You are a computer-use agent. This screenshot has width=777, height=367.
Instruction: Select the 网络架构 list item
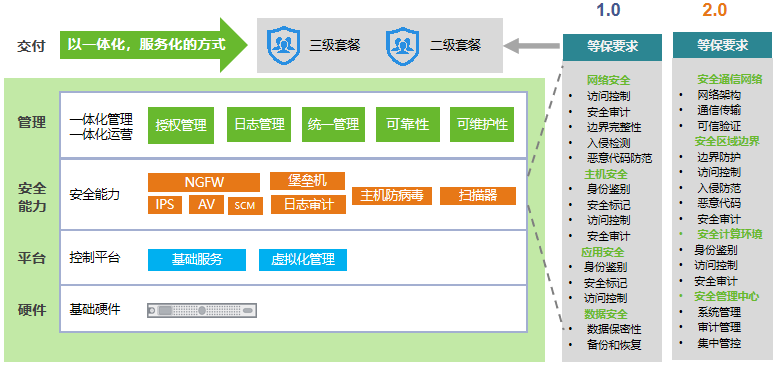coord(720,95)
